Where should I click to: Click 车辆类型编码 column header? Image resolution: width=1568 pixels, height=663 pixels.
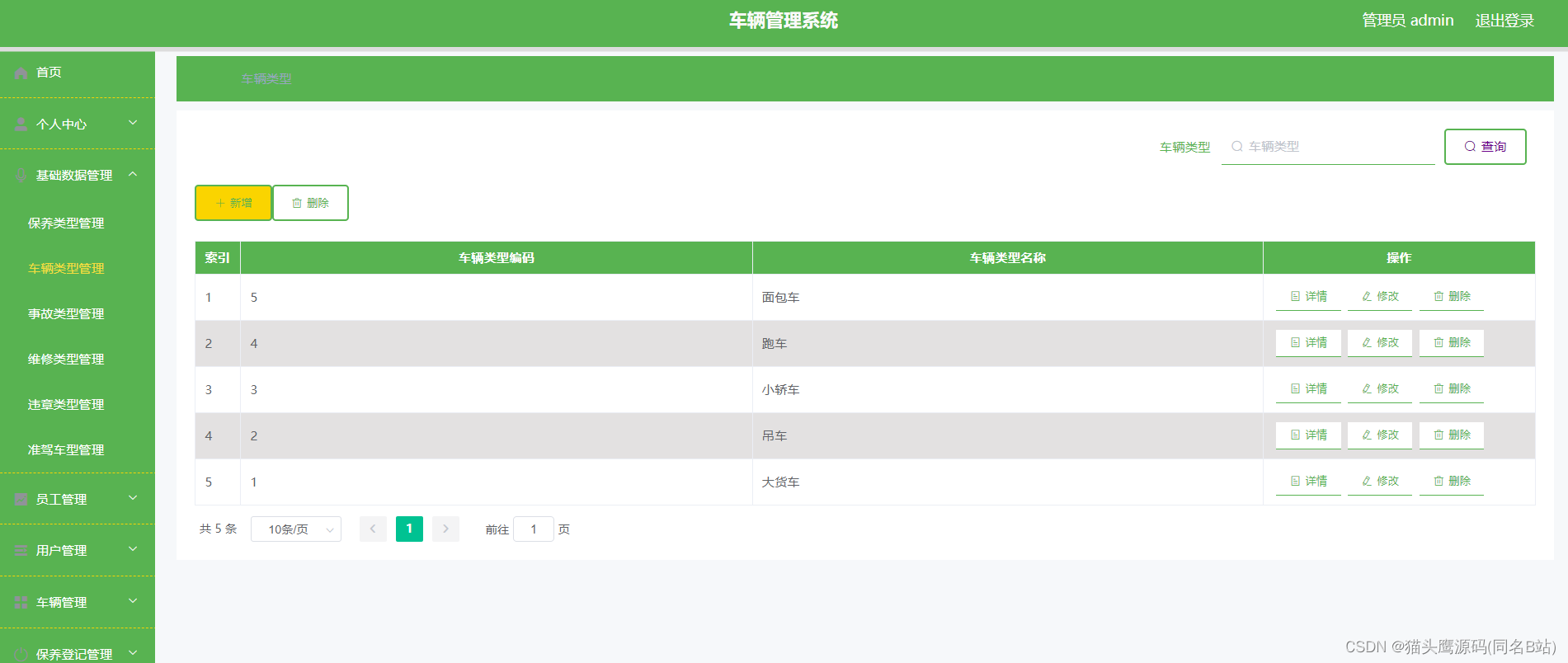click(497, 258)
